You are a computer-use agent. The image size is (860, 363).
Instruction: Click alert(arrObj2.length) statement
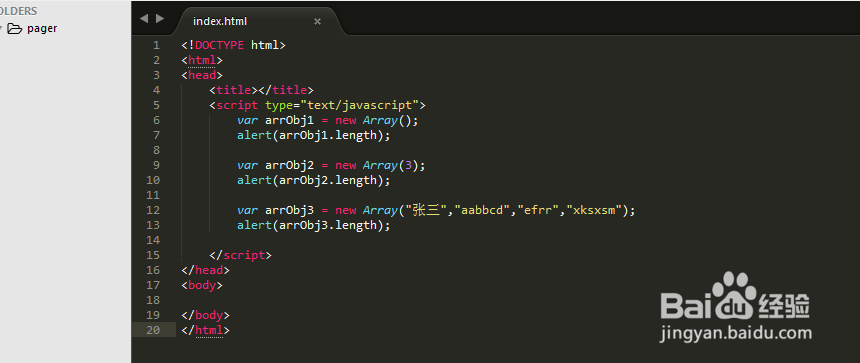pyautogui.click(x=313, y=180)
